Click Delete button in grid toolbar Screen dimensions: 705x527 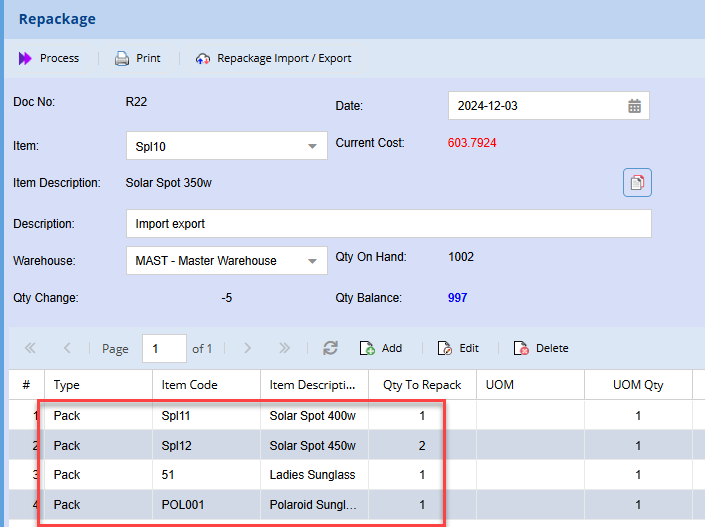pos(540,348)
